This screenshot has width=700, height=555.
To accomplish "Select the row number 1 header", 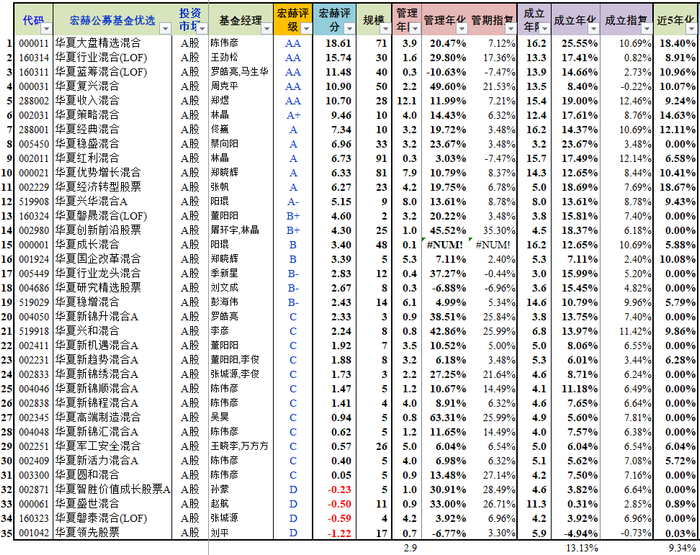I will 7,43.
